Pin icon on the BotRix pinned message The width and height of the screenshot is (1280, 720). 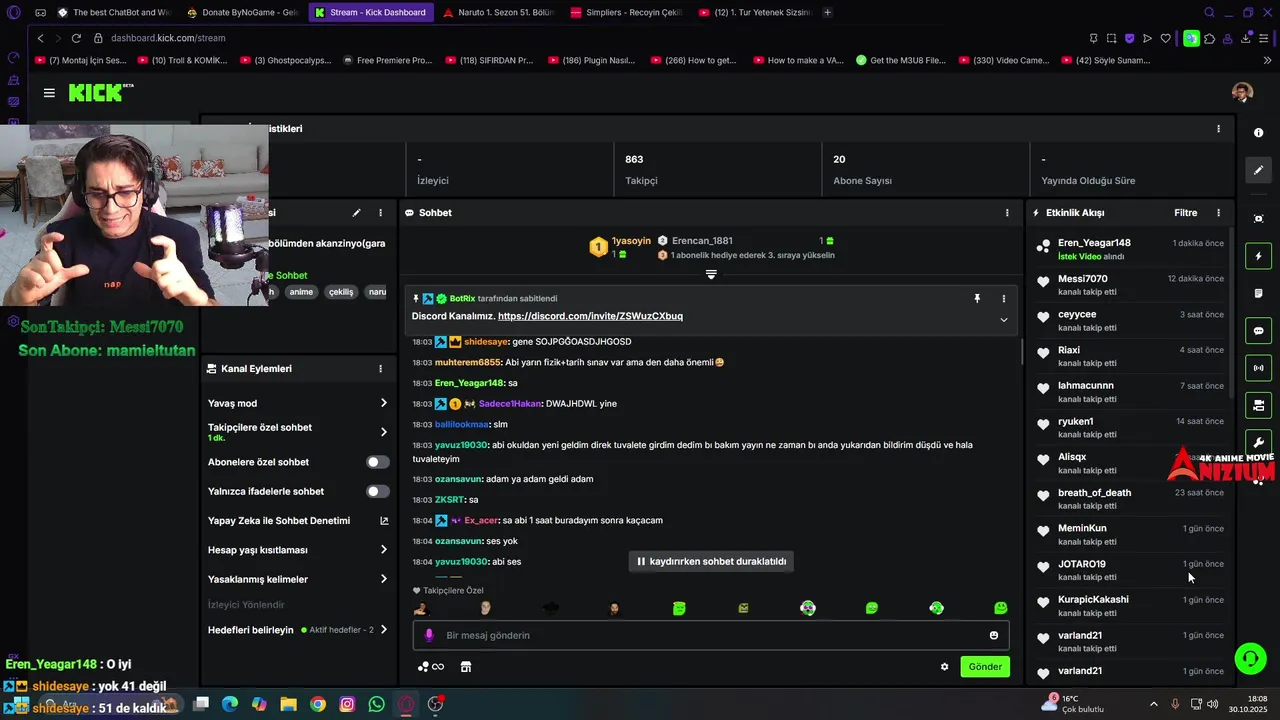pos(977,298)
